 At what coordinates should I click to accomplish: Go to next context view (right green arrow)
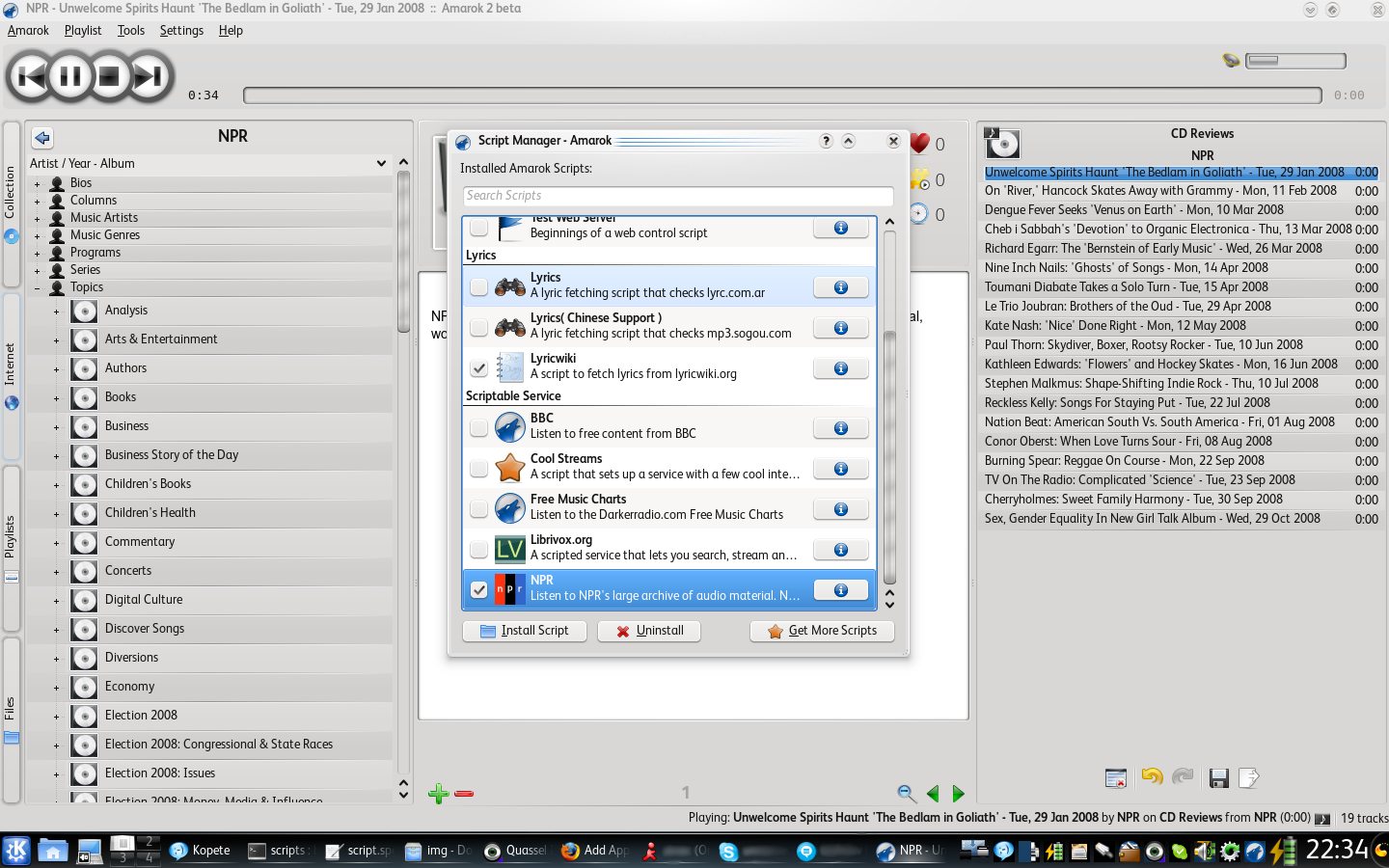point(958,794)
